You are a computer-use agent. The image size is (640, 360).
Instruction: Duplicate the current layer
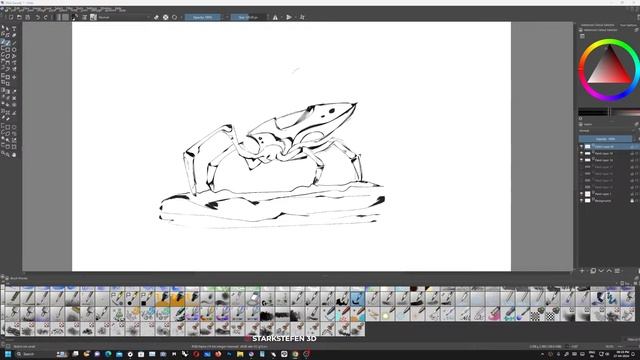click(593, 271)
